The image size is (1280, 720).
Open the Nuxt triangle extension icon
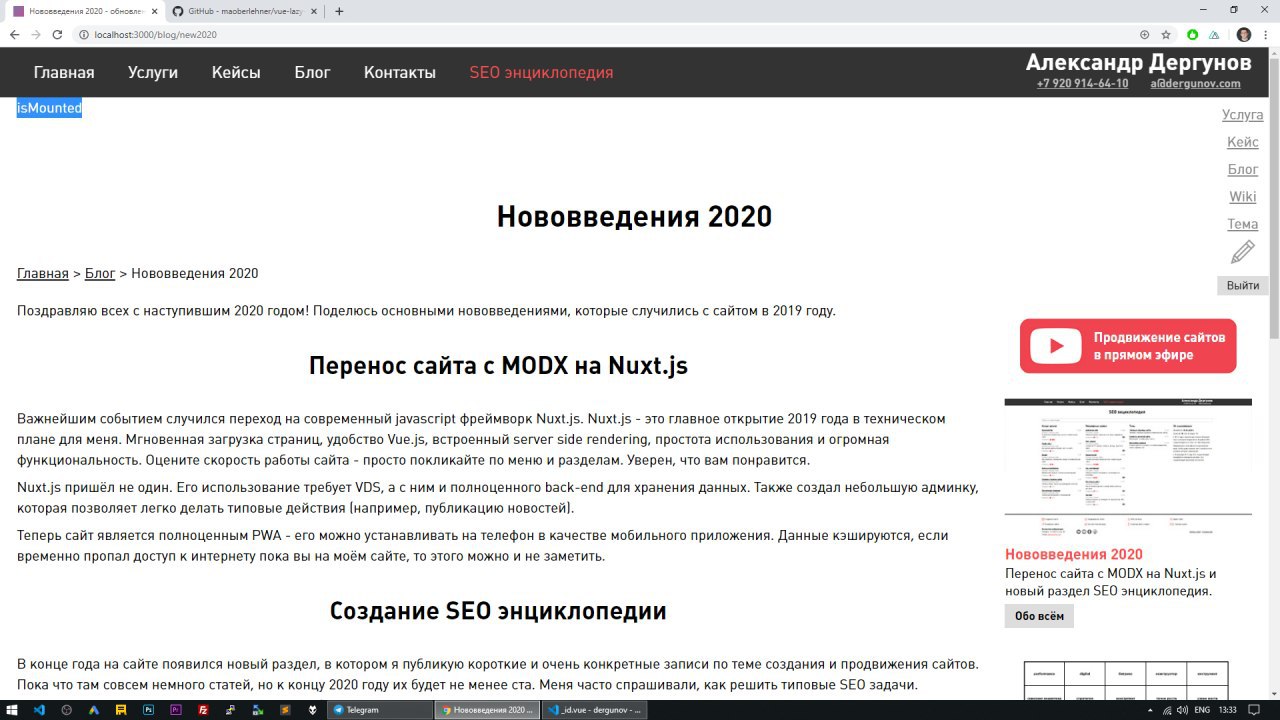tap(1214, 34)
